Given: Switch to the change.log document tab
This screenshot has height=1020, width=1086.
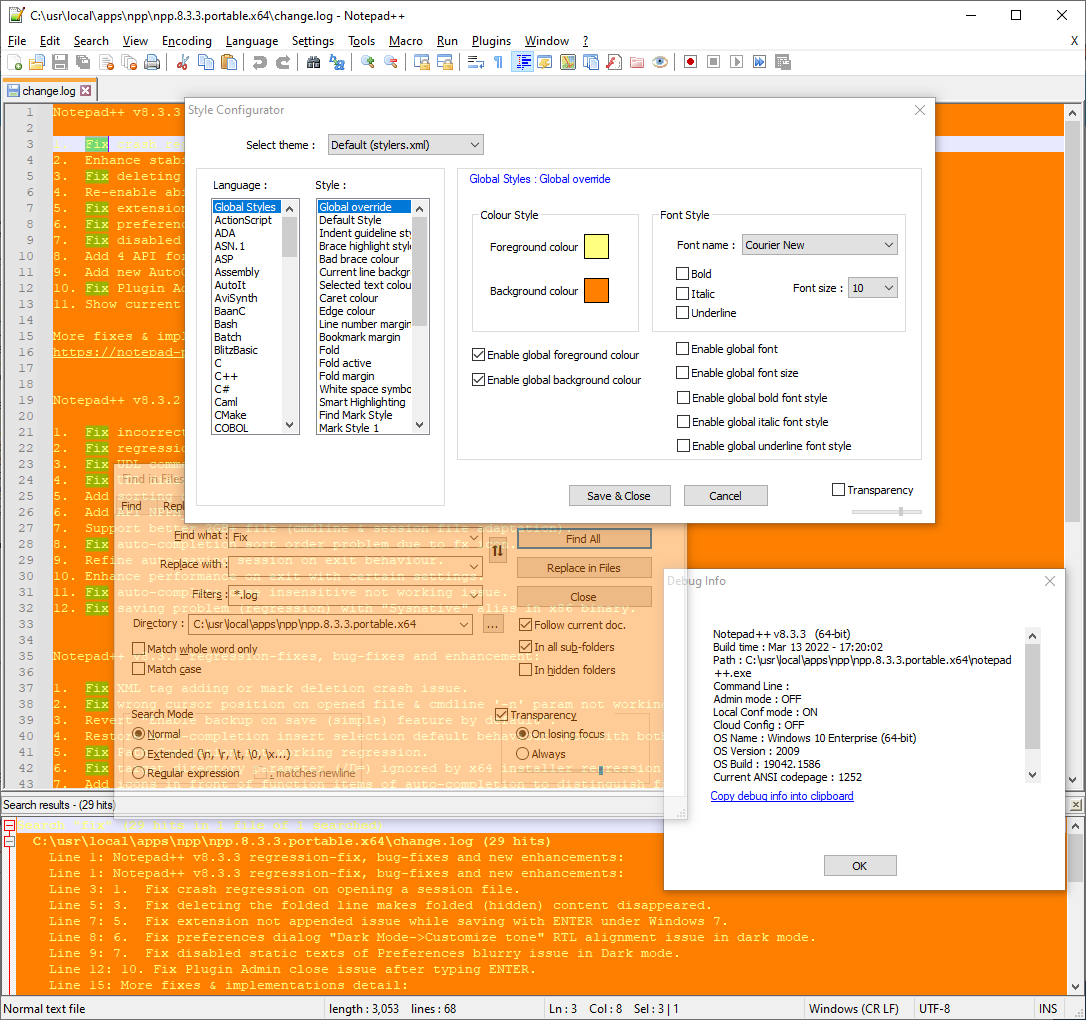Looking at the screenshot, I should coord(48,91).
